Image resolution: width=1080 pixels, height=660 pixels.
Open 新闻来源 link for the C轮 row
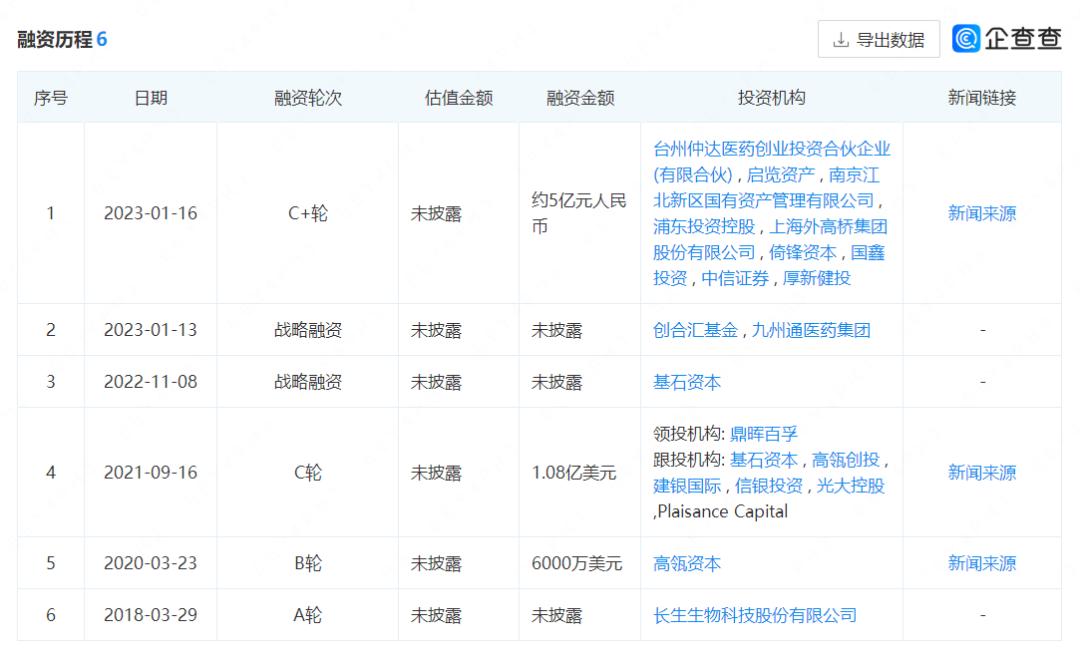[982, 473]
